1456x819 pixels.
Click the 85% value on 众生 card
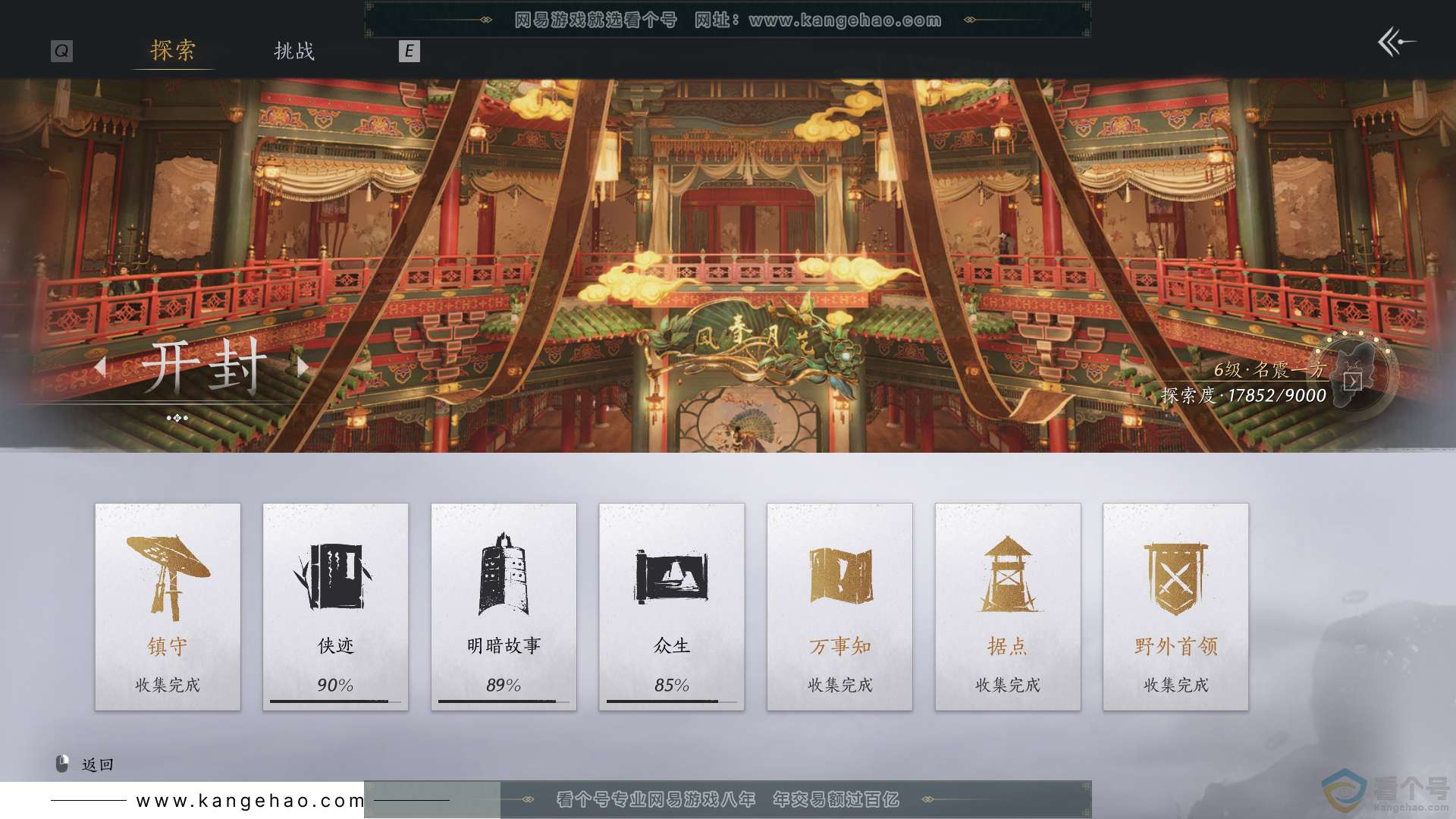pyautogui.click(x=672, y=685)
